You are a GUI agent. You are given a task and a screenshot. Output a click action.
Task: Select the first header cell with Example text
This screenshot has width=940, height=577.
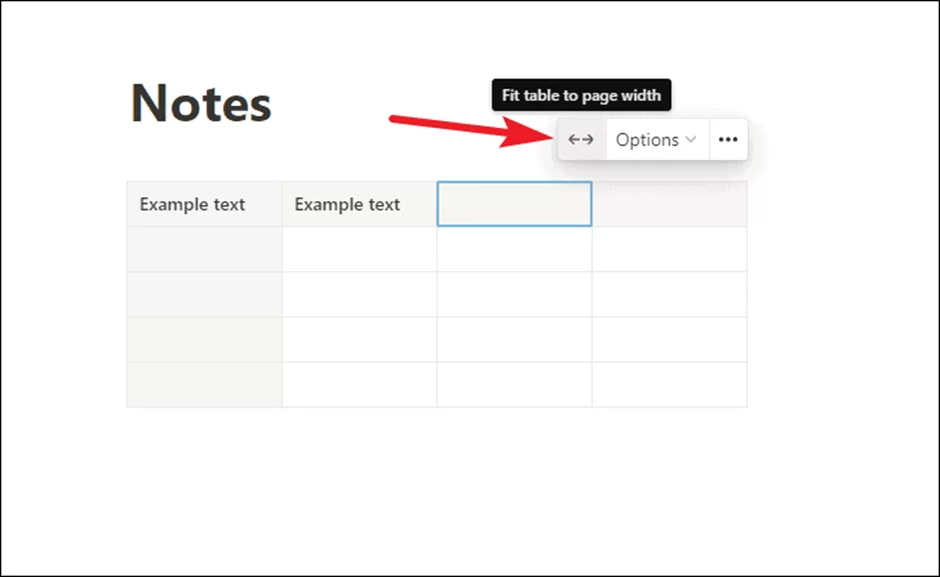(204, 204)
